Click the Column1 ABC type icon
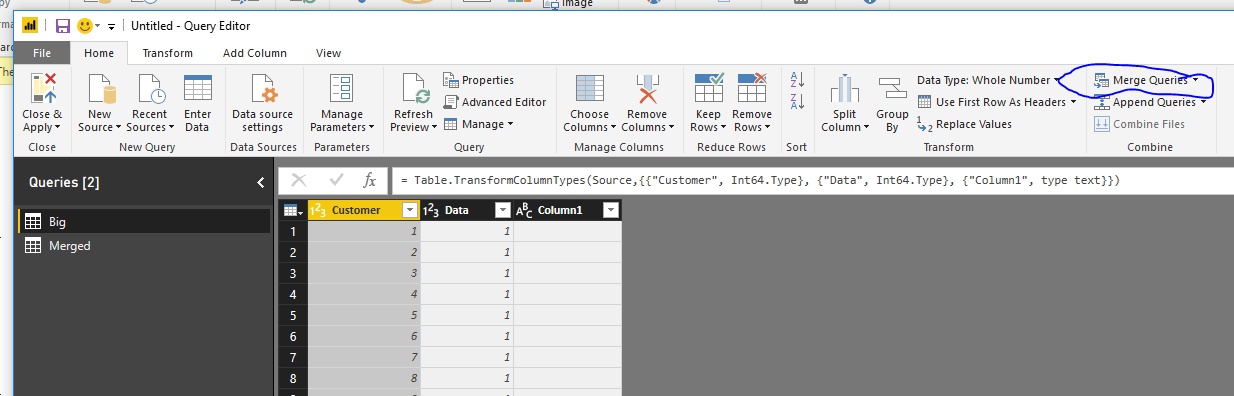 [525, 210]
